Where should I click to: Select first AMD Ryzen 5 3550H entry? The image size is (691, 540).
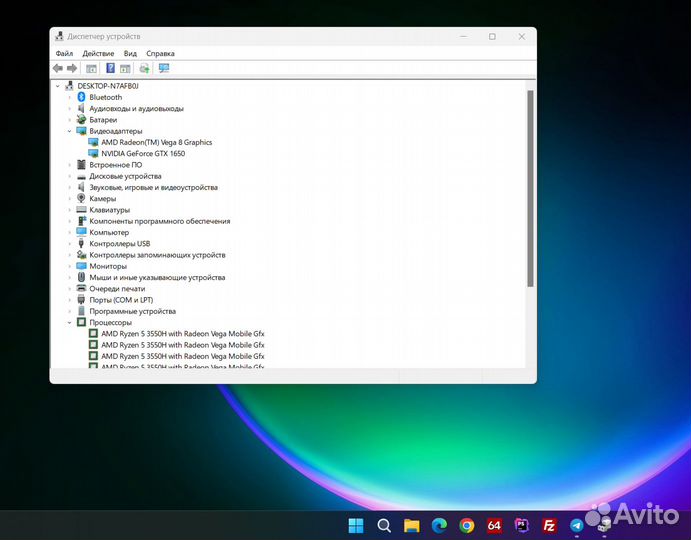tap(182, 334)
